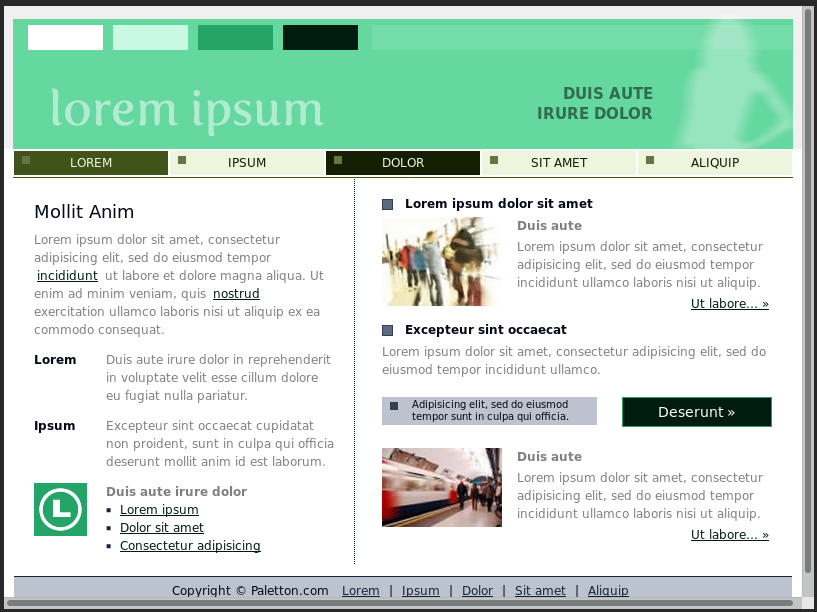Go to the SIT AMET tab

coord(559,163)
